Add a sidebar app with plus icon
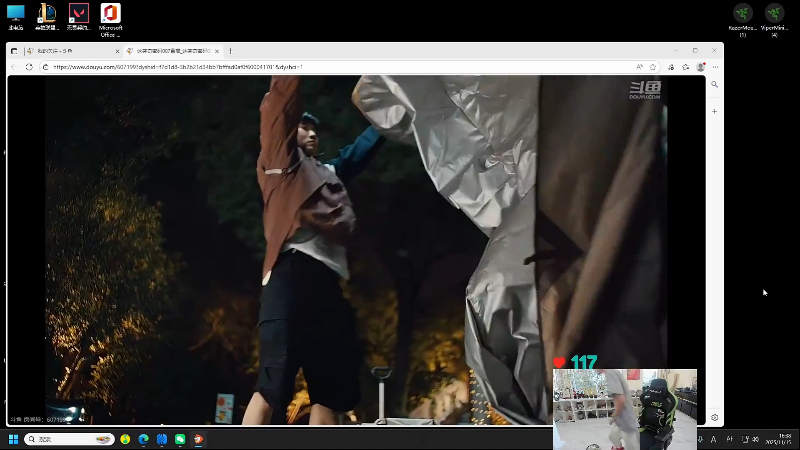The height and width of the screenshot is (450, 800). [x=714, y=111]
